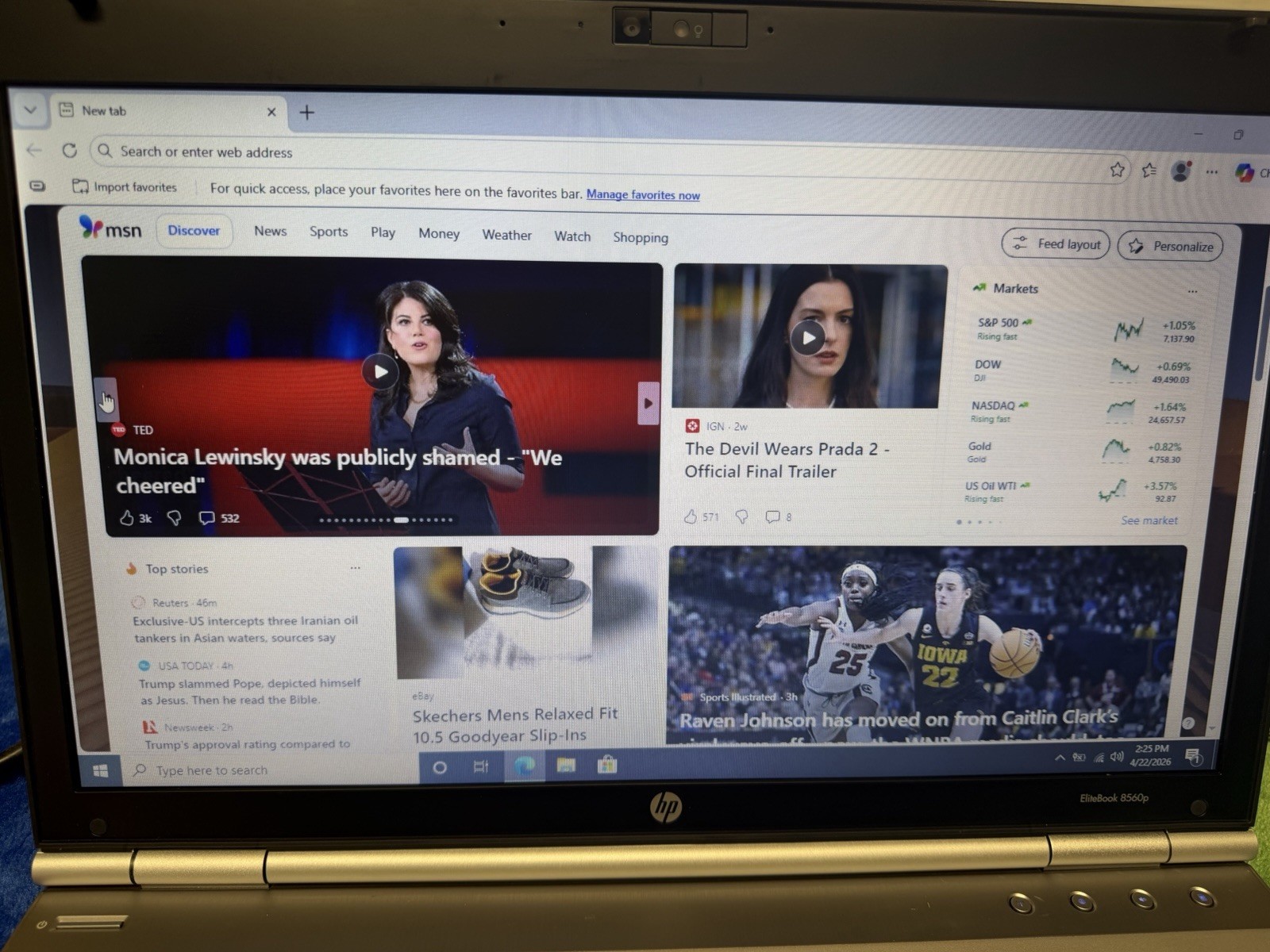
Task: Open USA TODAY Trump slammed Pope story
Action: (249, 691)
